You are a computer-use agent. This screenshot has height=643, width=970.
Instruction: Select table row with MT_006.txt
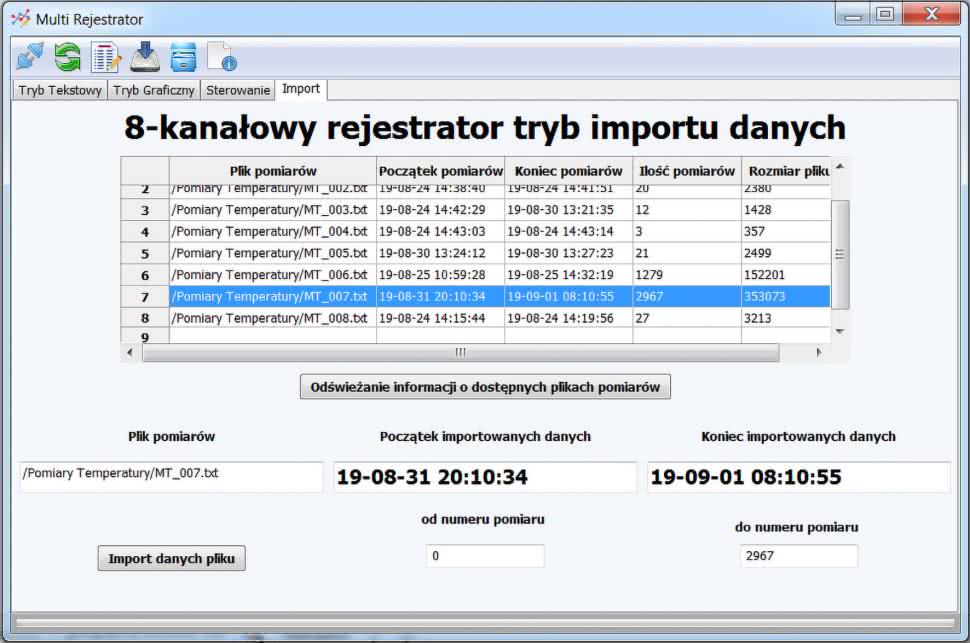[270, 275]
